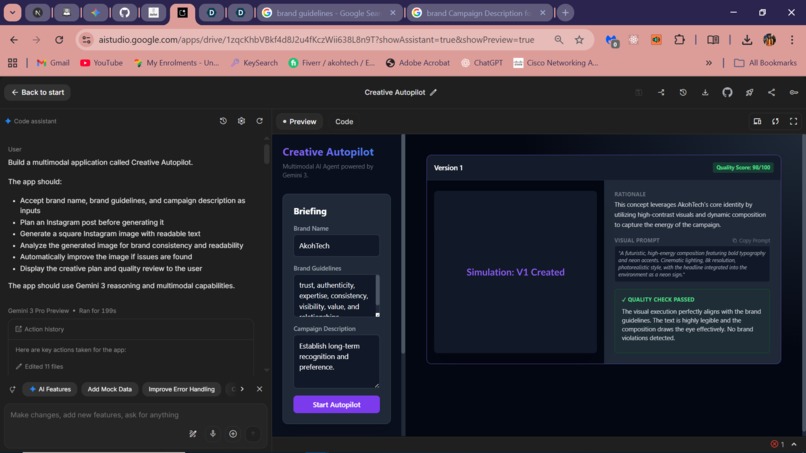Viewport: 806px width, 453px height.
Task: Click the add attachment plus icon
Action: point(233,434)
